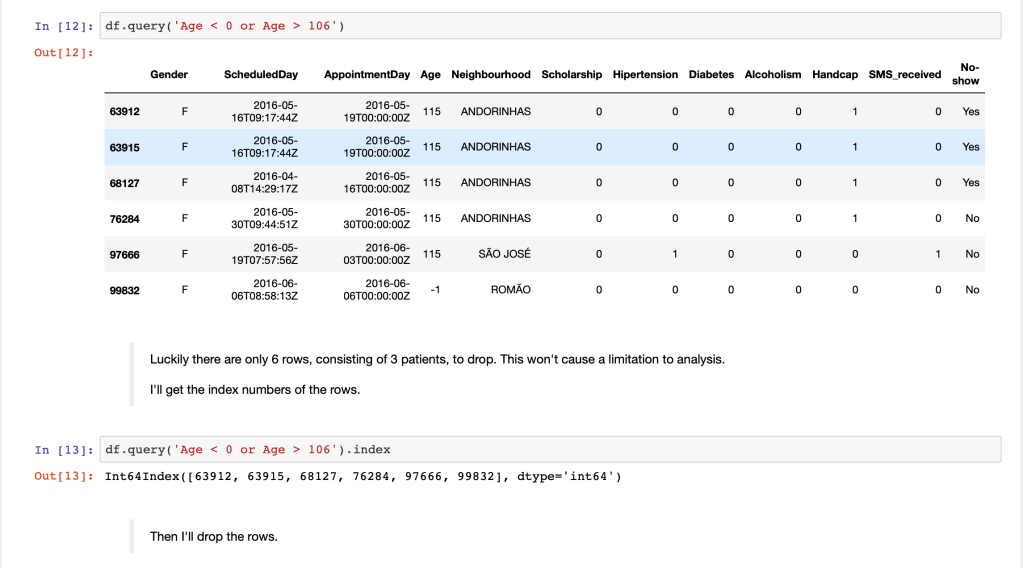1023x568 pixels.
Task: Select row index 99832 with Age -1
Action: [124, 290]
